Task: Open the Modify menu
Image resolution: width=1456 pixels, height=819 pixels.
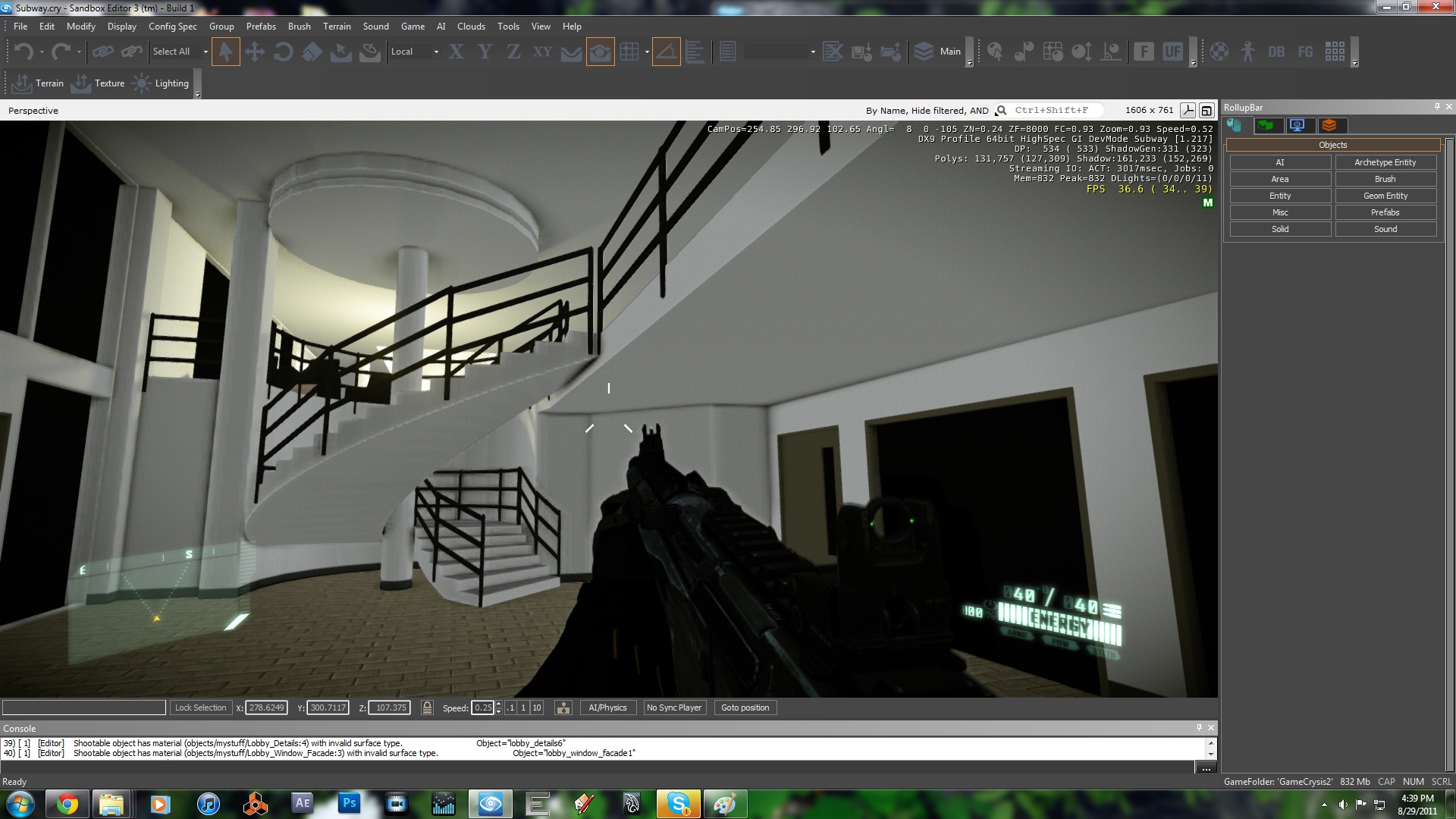Action: pos(81,26)
